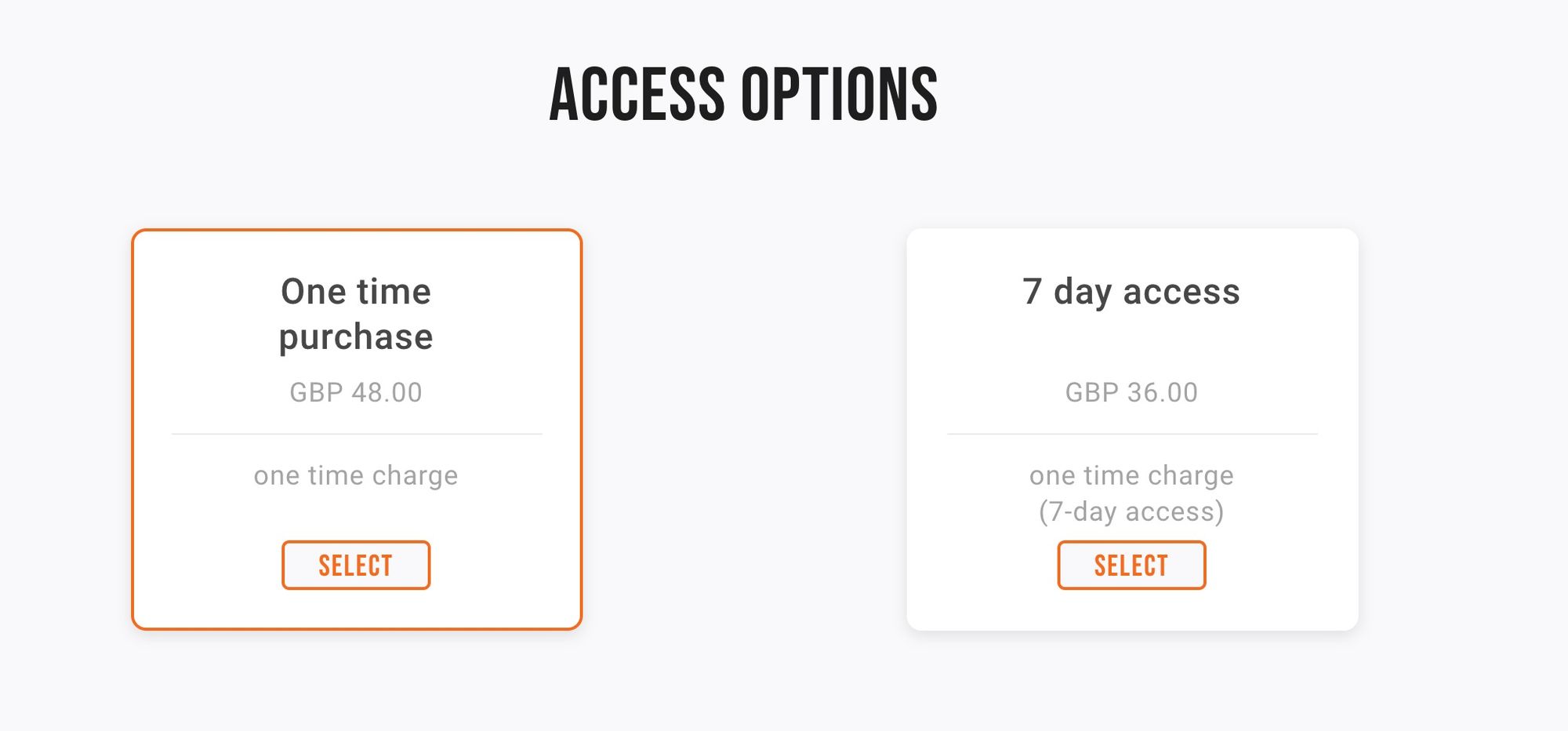The width and height of the screenshot is (1568, 731).
Task: Click the divider line below GBP 36.00
Action: tap(1131, 434)
